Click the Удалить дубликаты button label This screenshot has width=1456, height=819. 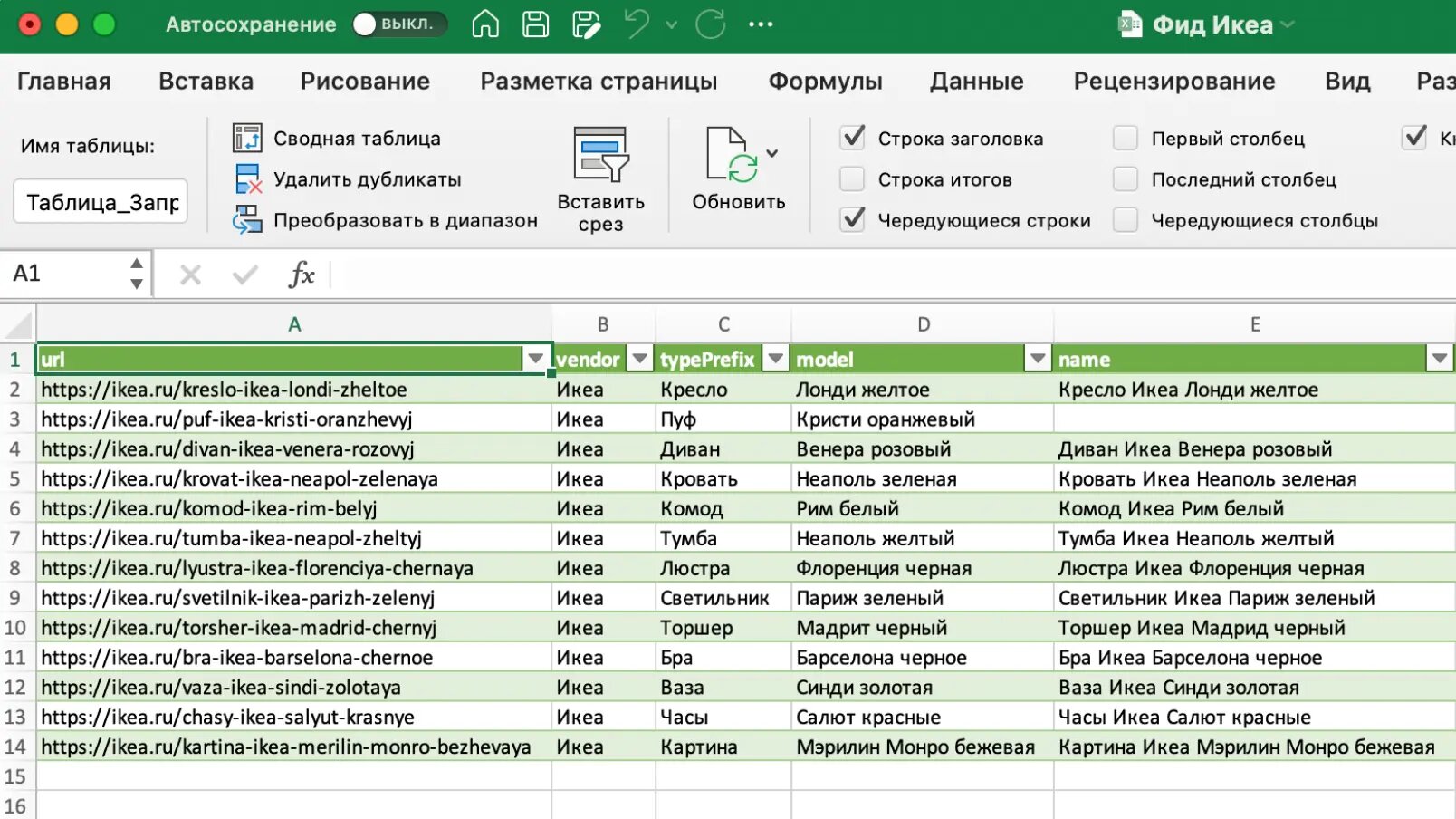[x=367, y=179]
